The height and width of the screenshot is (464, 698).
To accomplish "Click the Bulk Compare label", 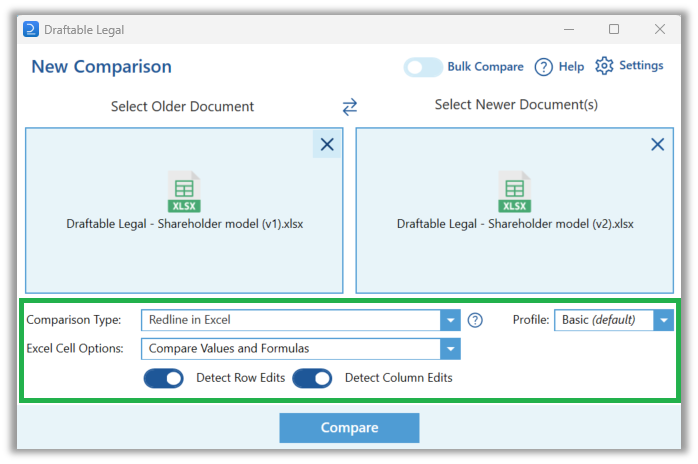I will tap(485, 66).
